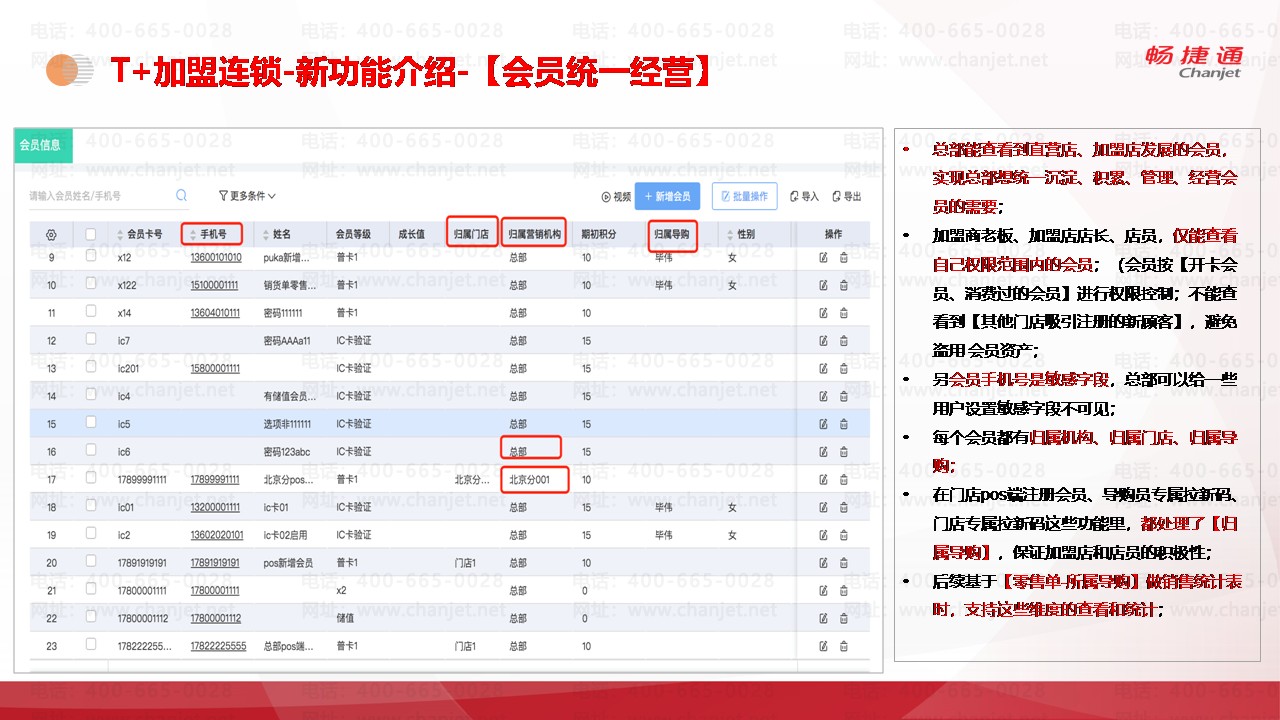1280x720 pixels.
Task: Select the name cell 密码AAAa11
Action: 287,341
